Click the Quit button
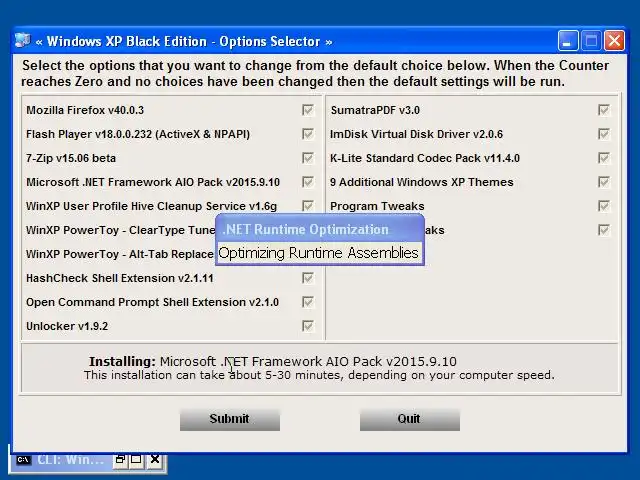The image size is (640, 480). [410, 419]
